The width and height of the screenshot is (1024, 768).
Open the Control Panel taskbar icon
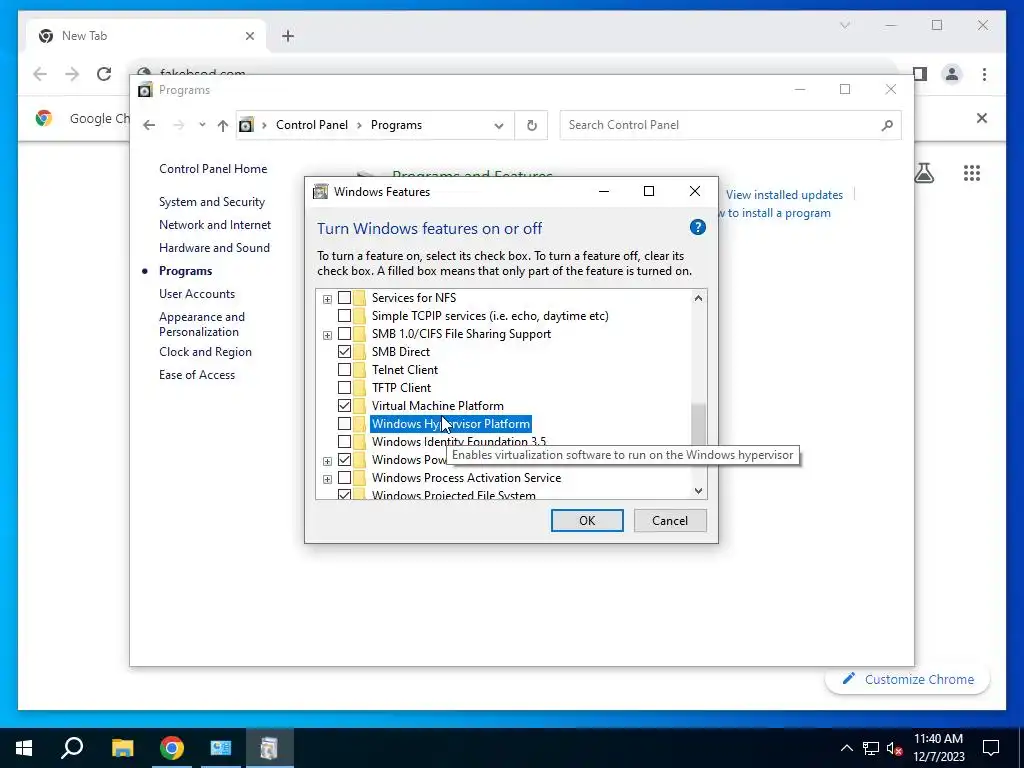click(x=221, y=747)
